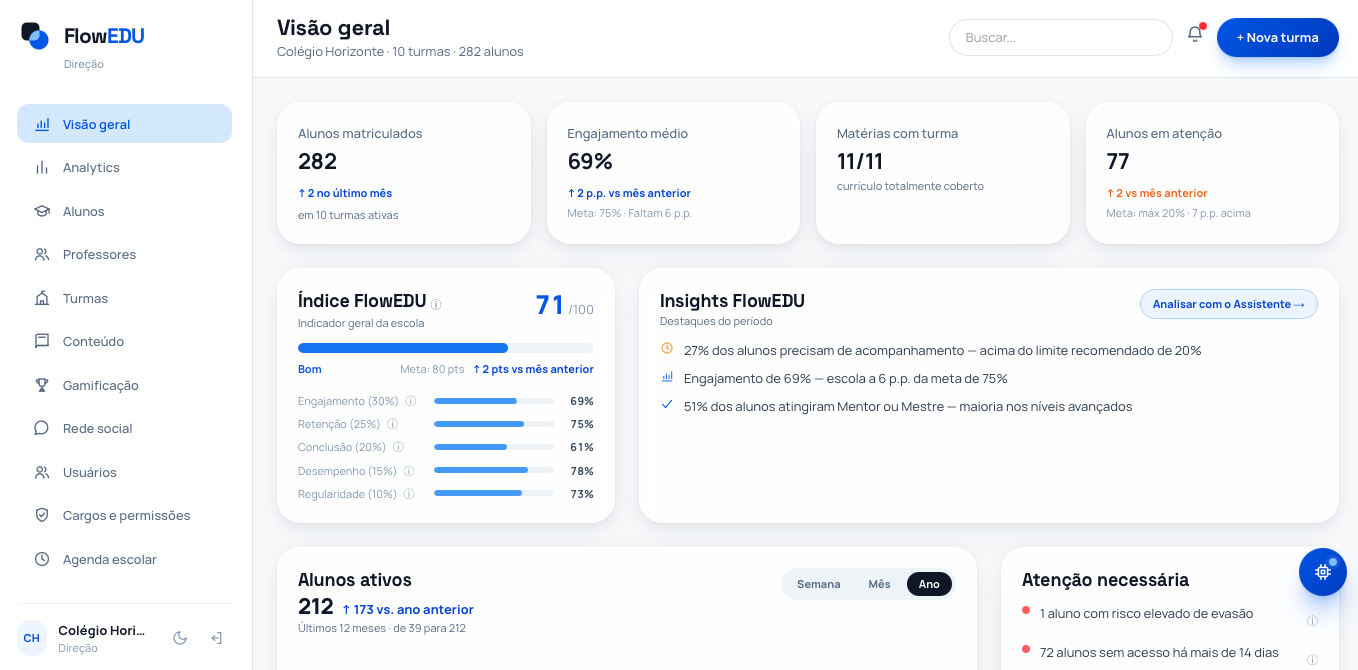This screenshot has height=670, width=1358.
Task: Click the logout icon beside Colégio profile
Action: (x=216, y=638)
